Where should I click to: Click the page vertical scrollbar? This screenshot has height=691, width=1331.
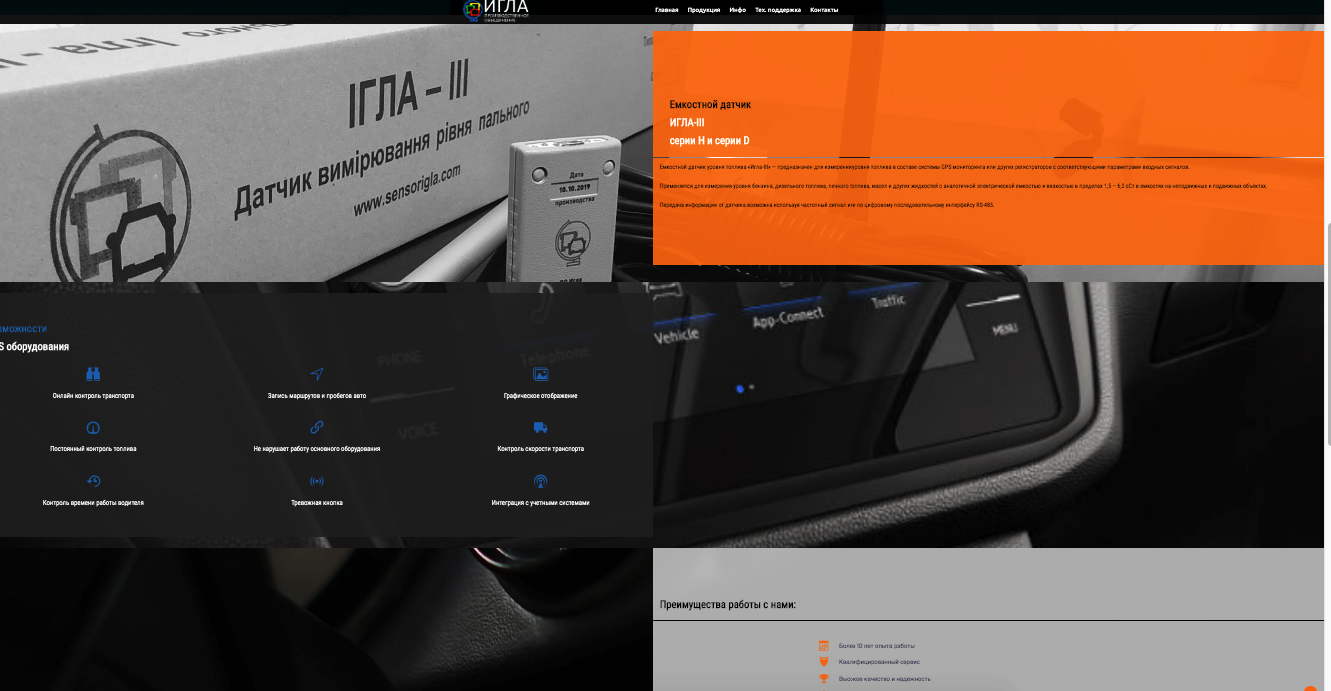[x=1327, y=335]
